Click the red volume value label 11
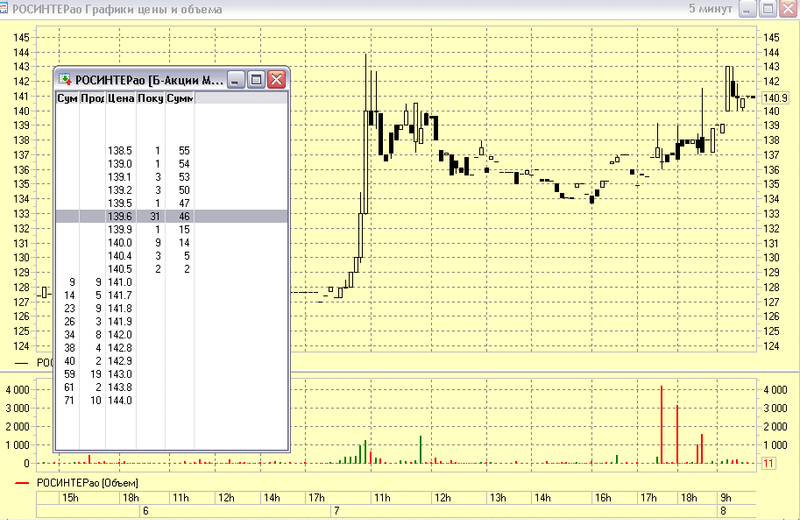Viewport: 800px width, 520px height. (768, 463)
